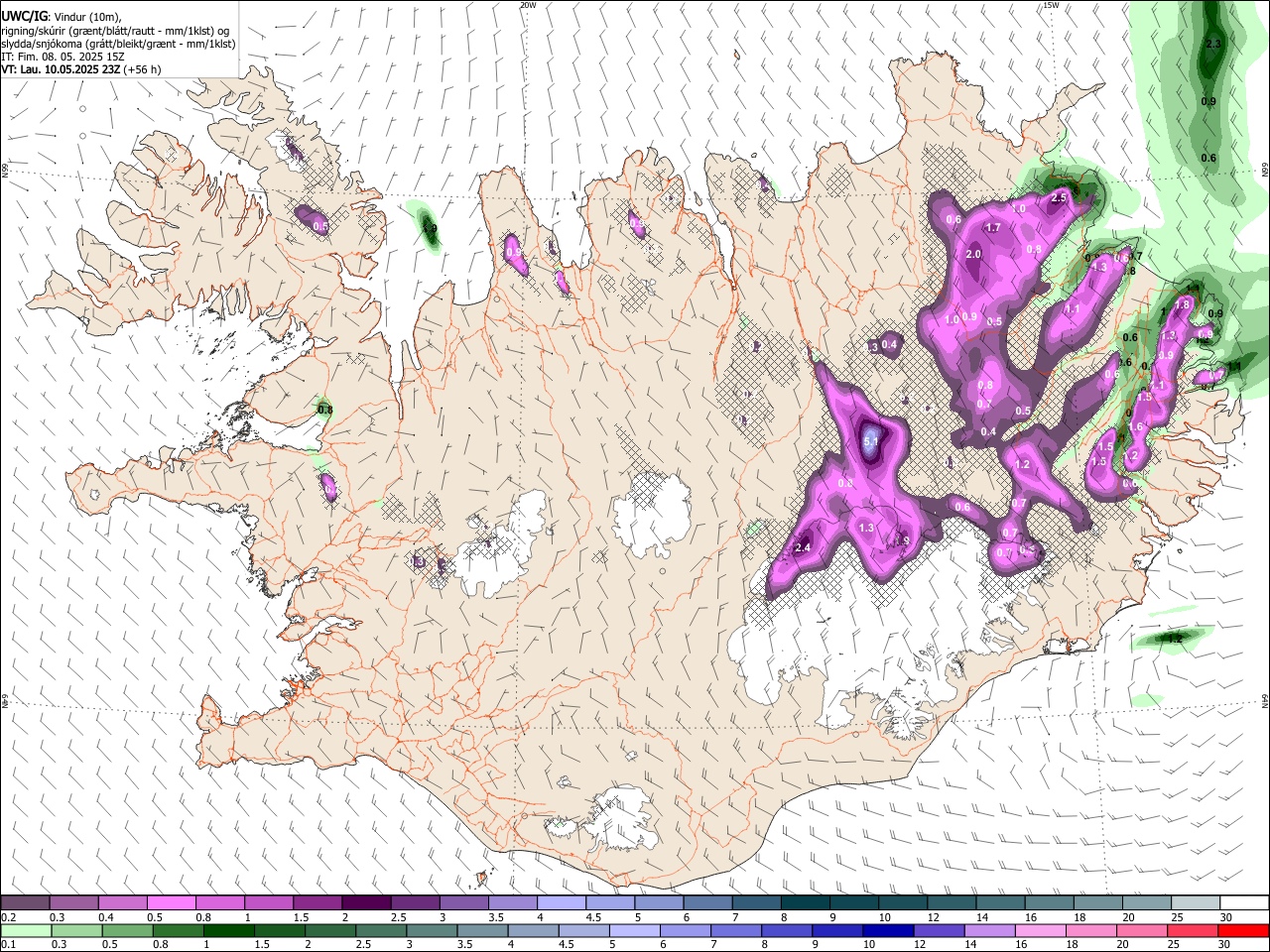Click the small green 1.2 patch off the southeast coast
The width and height of the screenshot is (1270, 952).
(1175, 639)
